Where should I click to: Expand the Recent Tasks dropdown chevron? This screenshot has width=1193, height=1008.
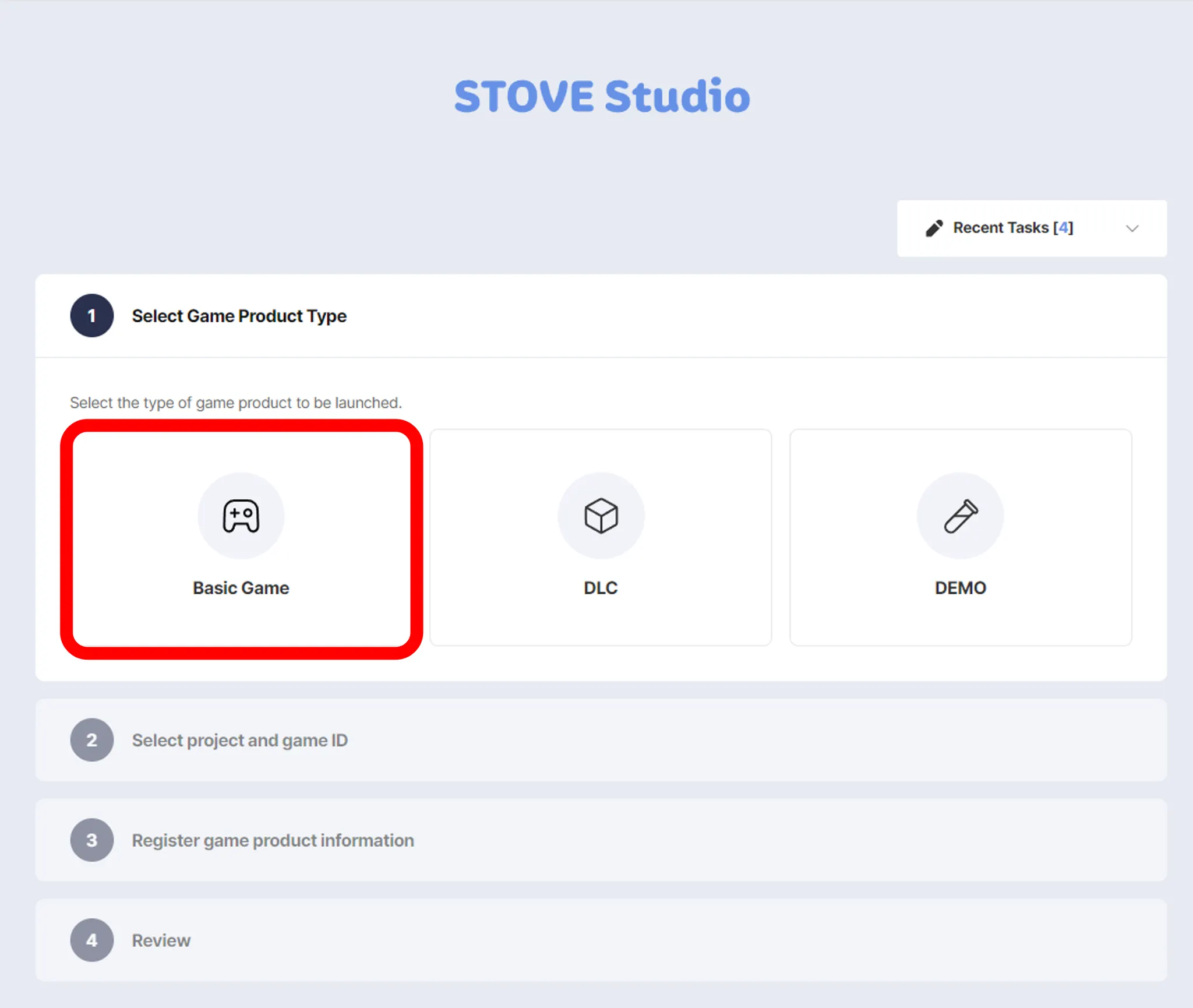(x=1132, y=228)
